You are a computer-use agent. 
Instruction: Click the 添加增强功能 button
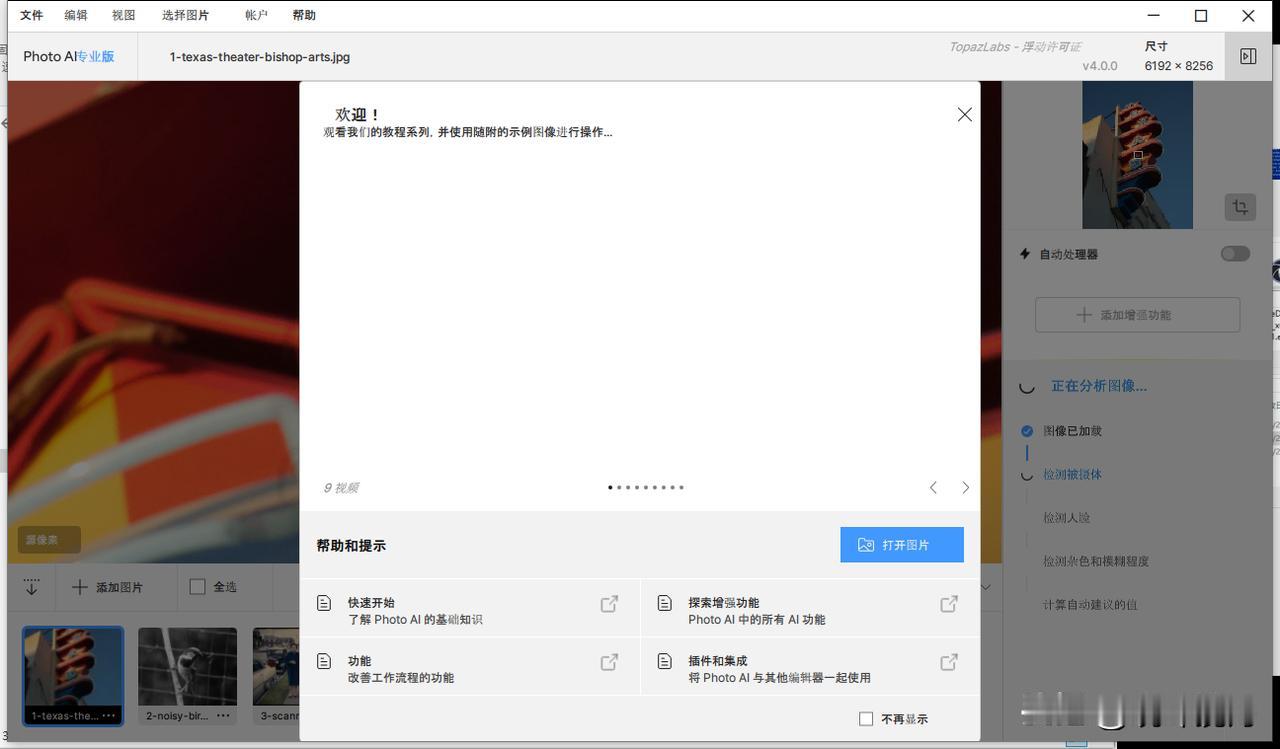pos(1137,315)
